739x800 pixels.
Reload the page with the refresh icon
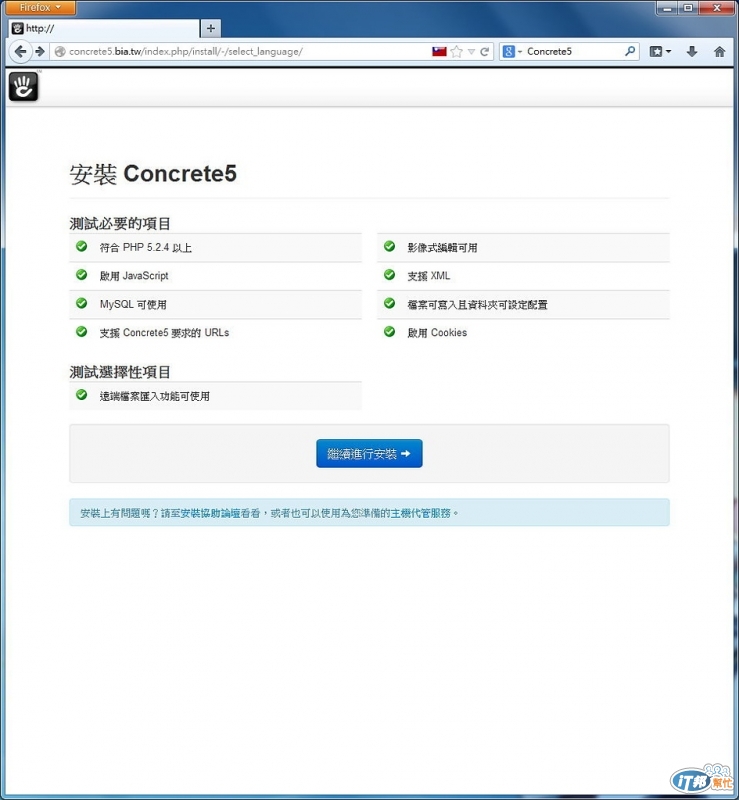[484, 52]
